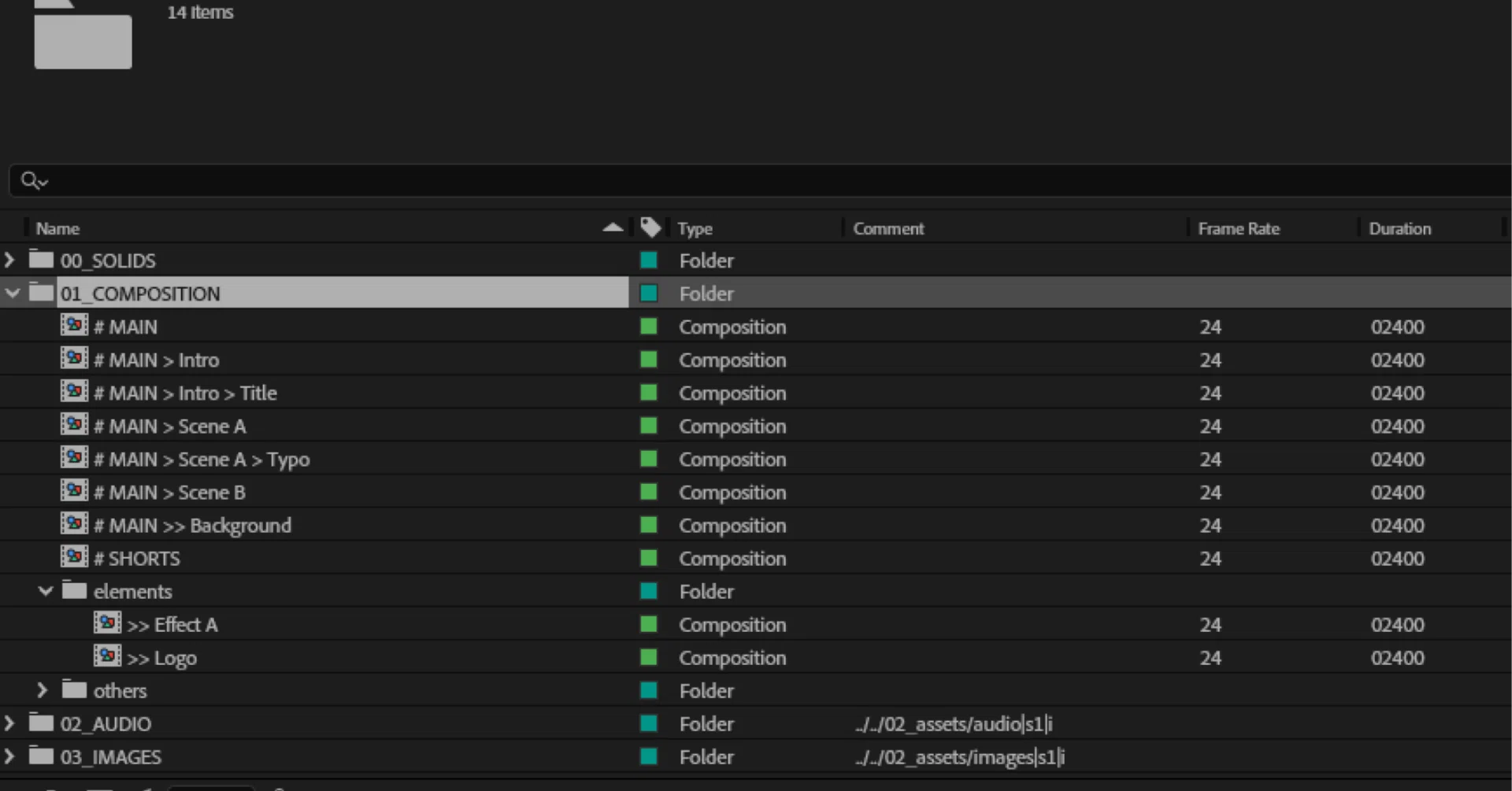The image size is (1512, 791).
Task: Click the Comment column header
Action: [x=888, y=228]
